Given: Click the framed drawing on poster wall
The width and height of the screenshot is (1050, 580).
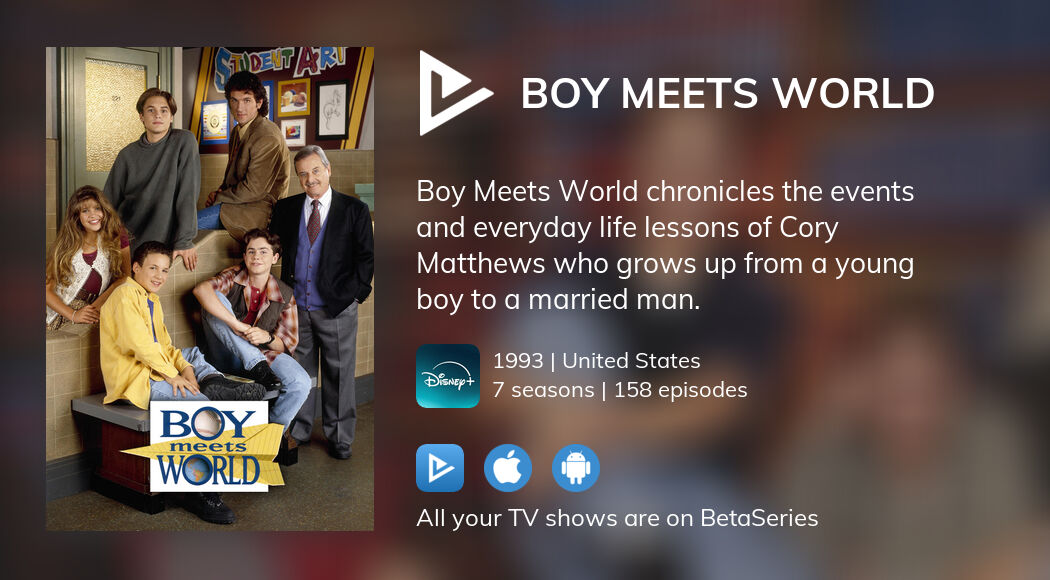Looking at the screenshot, I should [x=332, y=109].
